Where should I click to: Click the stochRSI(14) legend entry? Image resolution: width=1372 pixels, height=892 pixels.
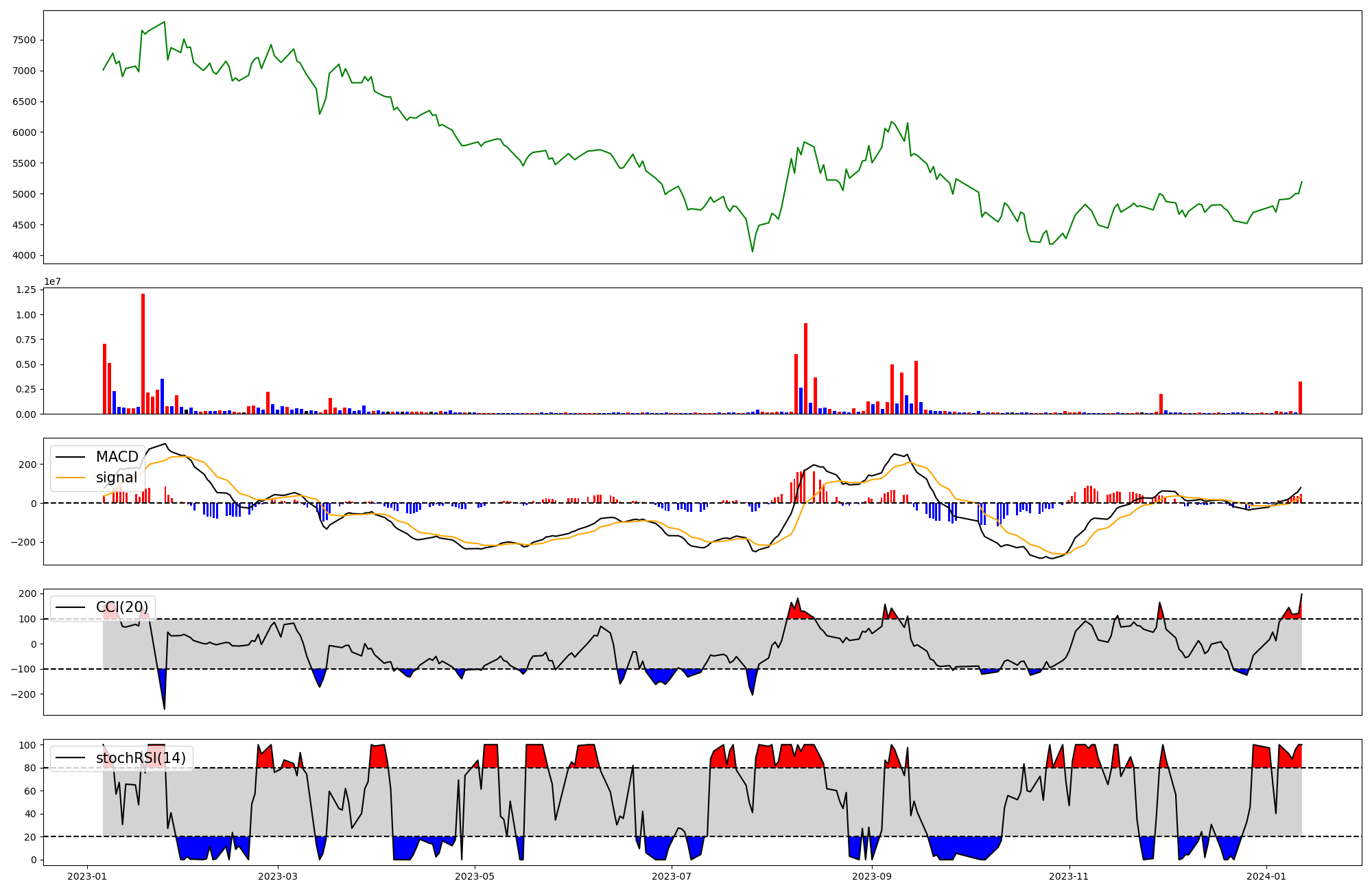[x=141, y=758]
